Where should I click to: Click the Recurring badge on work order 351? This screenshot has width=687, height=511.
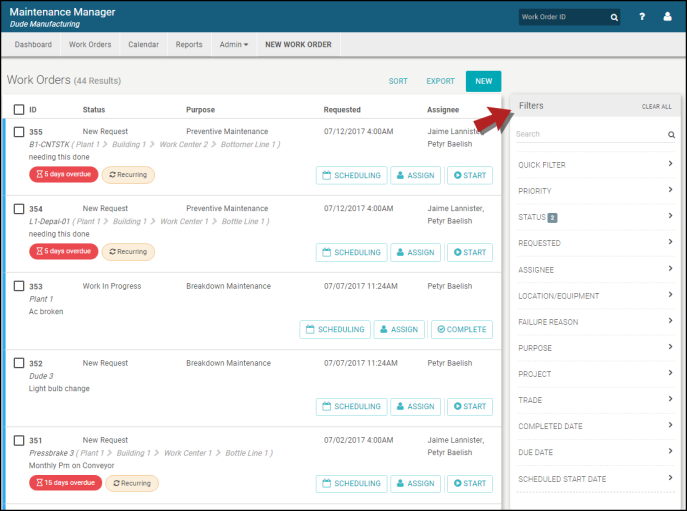point(132,483)
